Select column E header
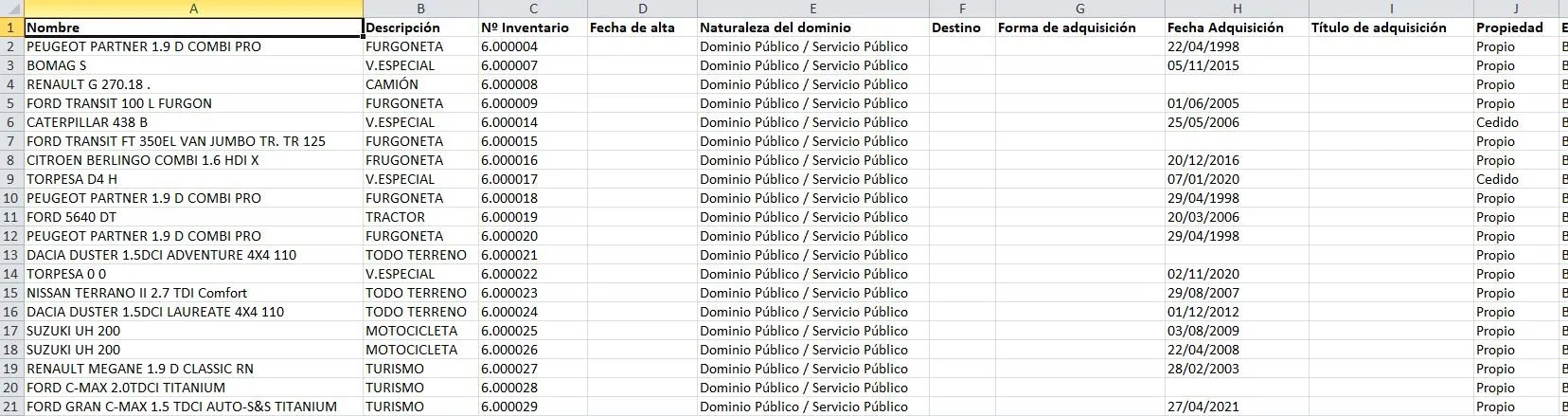The width and height of the screenshot is (1568, 416). coord(812,9)
